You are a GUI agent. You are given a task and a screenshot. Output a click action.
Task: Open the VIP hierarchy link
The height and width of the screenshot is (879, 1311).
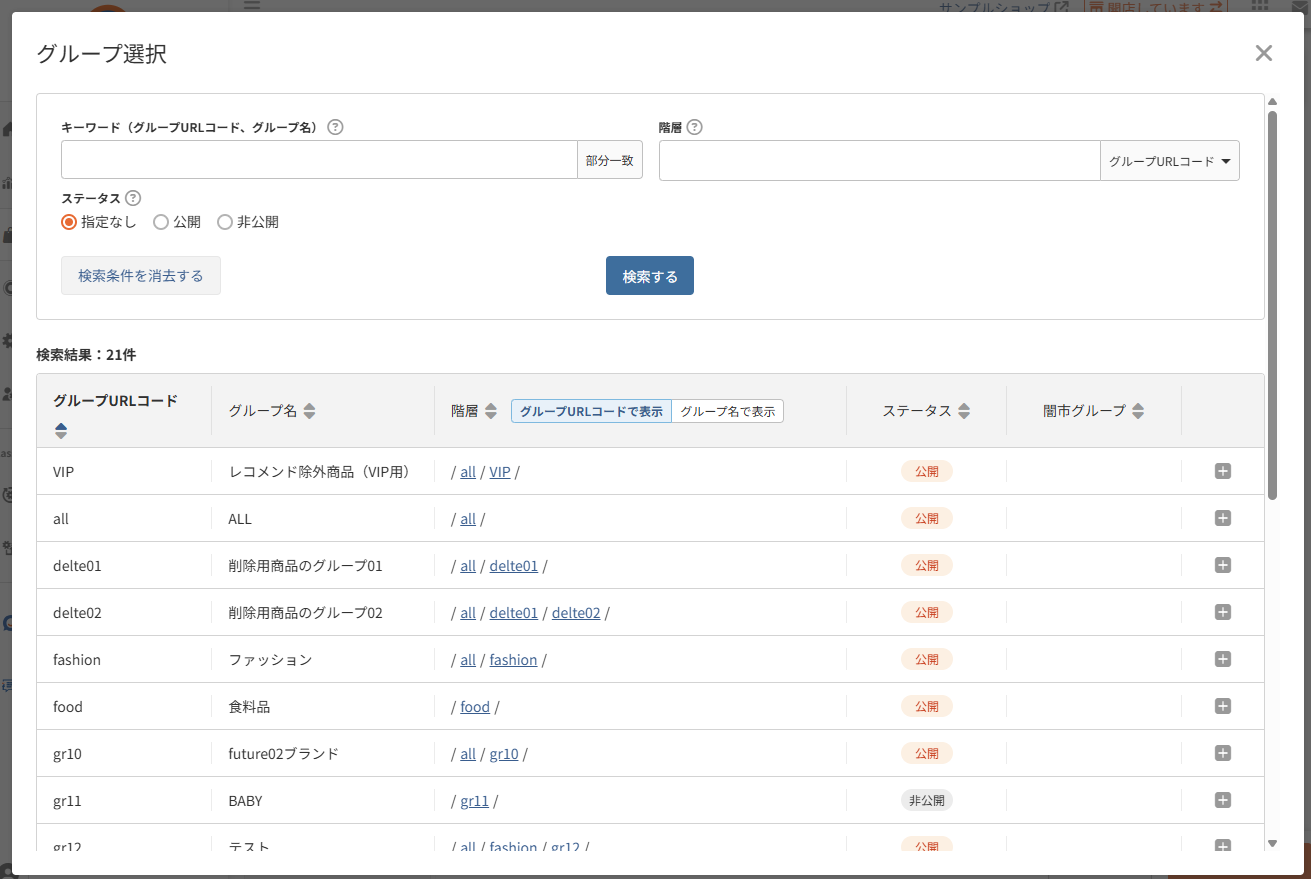(500, 472)
